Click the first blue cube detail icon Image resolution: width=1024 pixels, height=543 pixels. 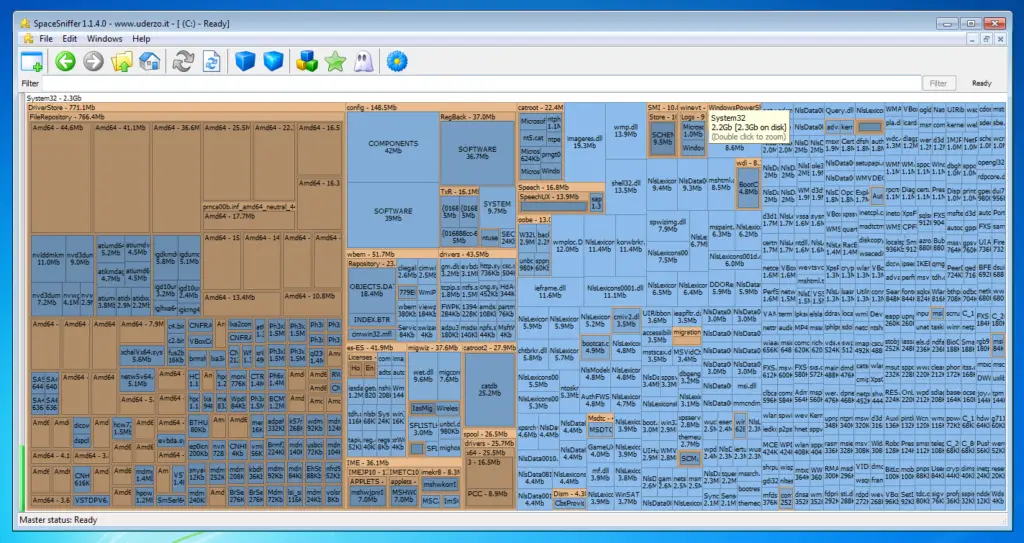tap(245, 62)
